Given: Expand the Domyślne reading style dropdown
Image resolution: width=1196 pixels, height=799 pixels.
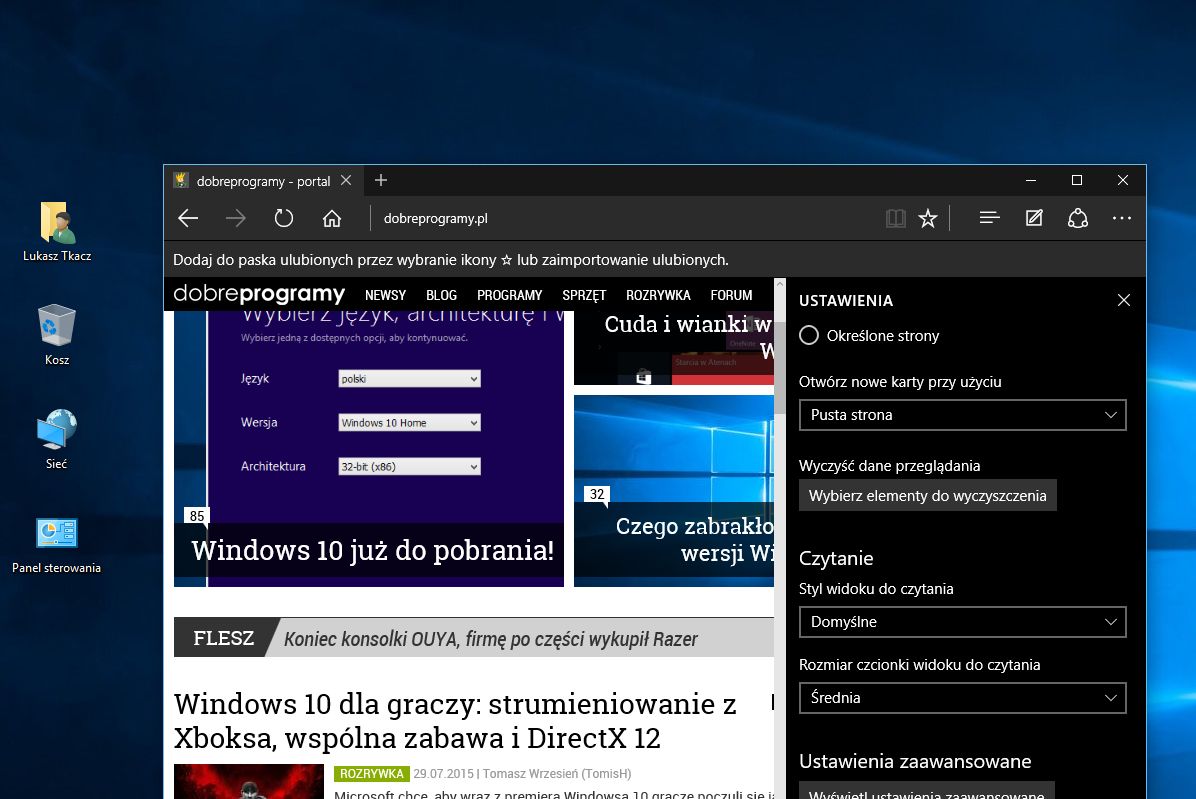Looking at the screenshot, I should pyautogui.click(x=963, y=622).
